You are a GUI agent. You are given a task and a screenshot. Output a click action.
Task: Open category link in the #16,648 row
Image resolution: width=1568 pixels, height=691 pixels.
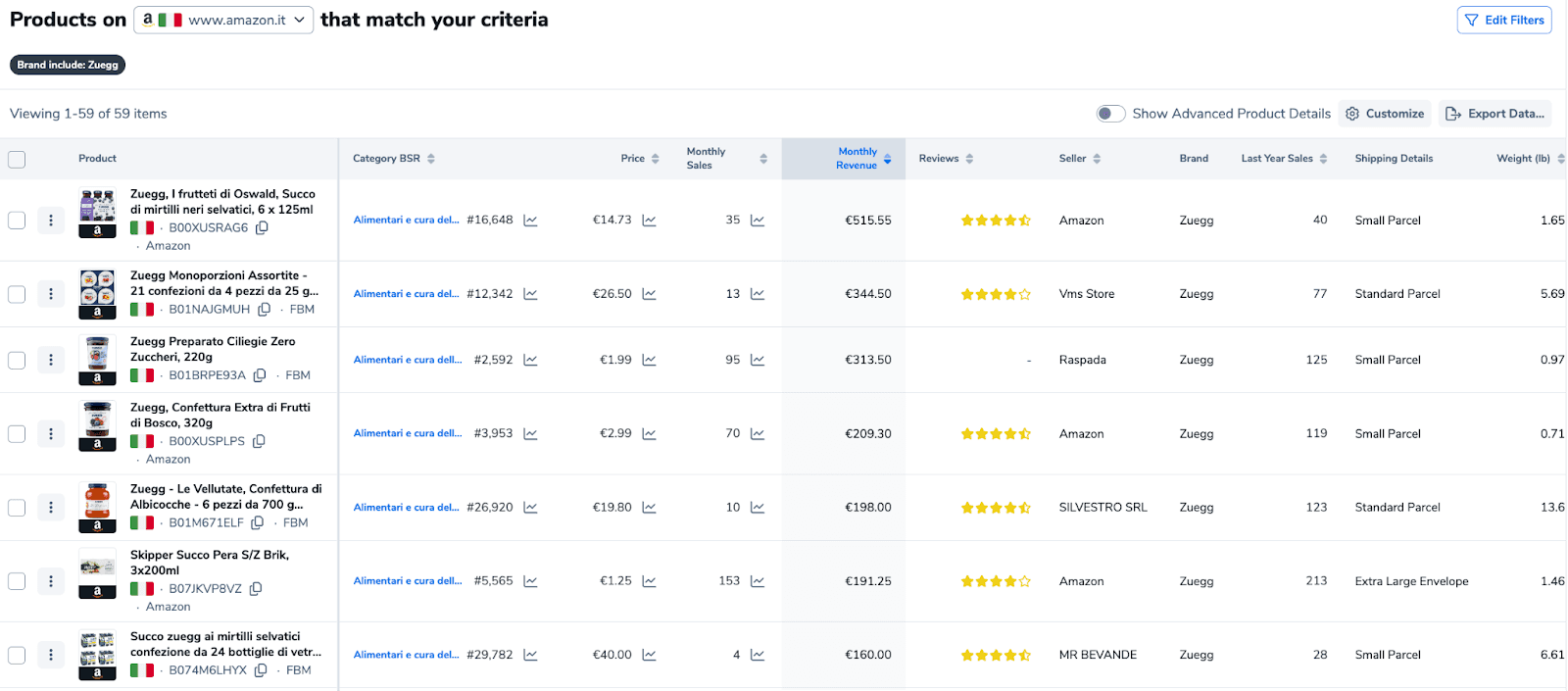point(406,221)
